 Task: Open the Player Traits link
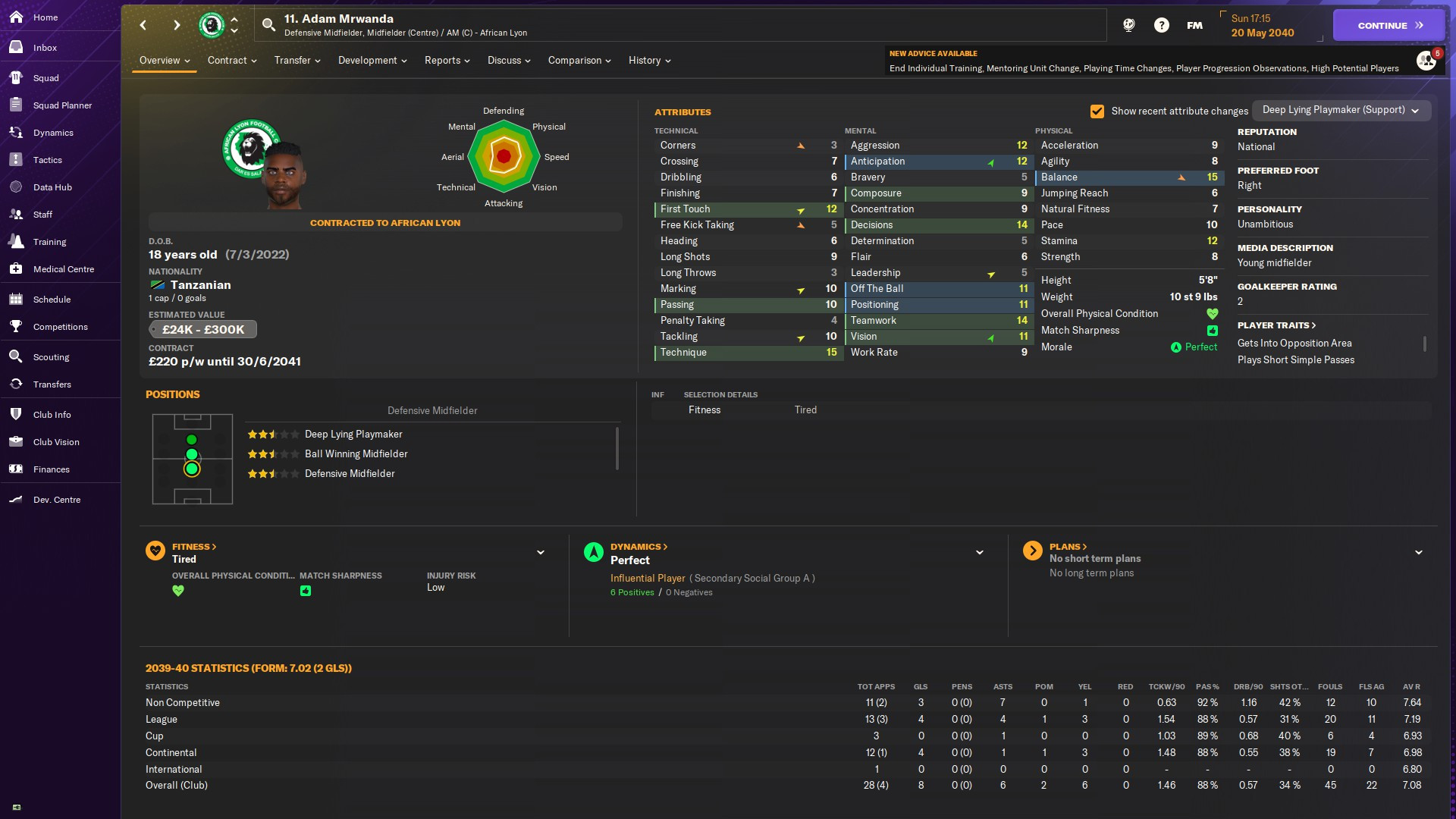coord(1276,325)
